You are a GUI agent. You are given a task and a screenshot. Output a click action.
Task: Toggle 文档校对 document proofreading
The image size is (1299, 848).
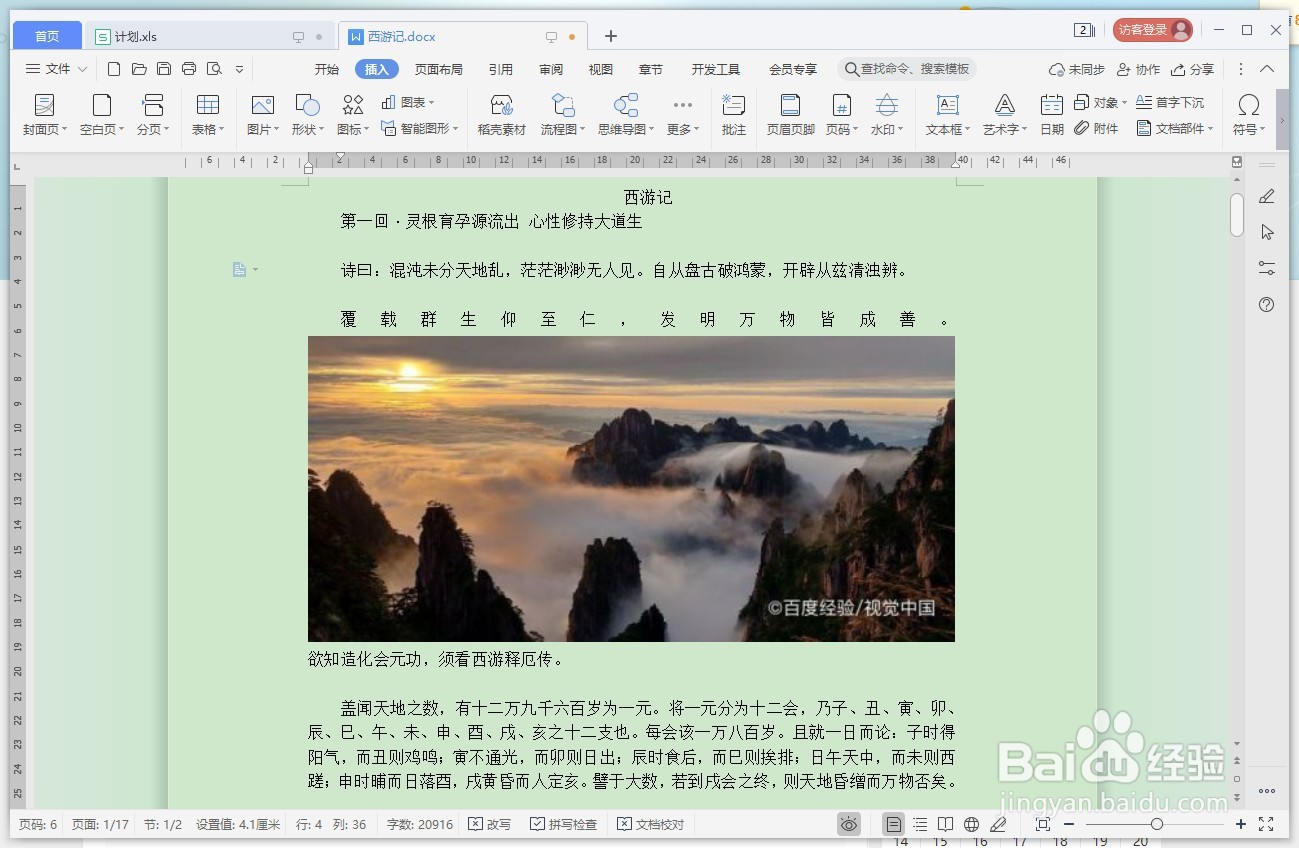[650, 824]
